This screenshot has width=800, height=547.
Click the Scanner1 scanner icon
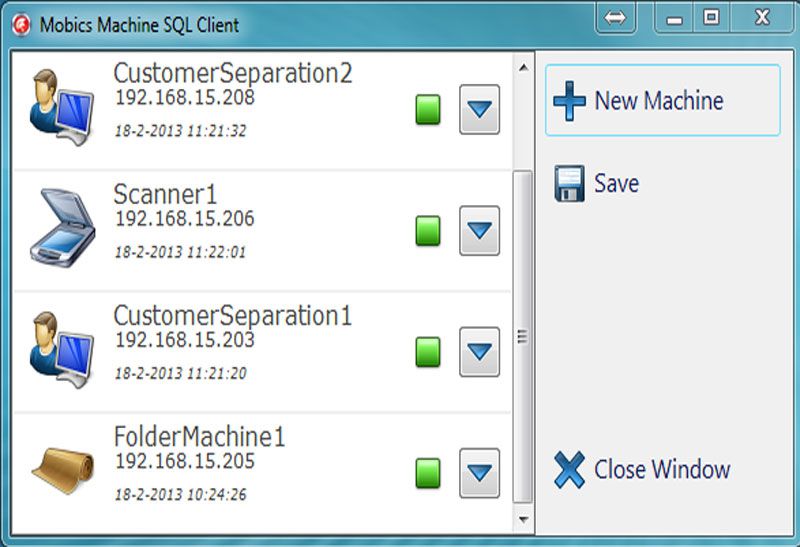point(62,226)
